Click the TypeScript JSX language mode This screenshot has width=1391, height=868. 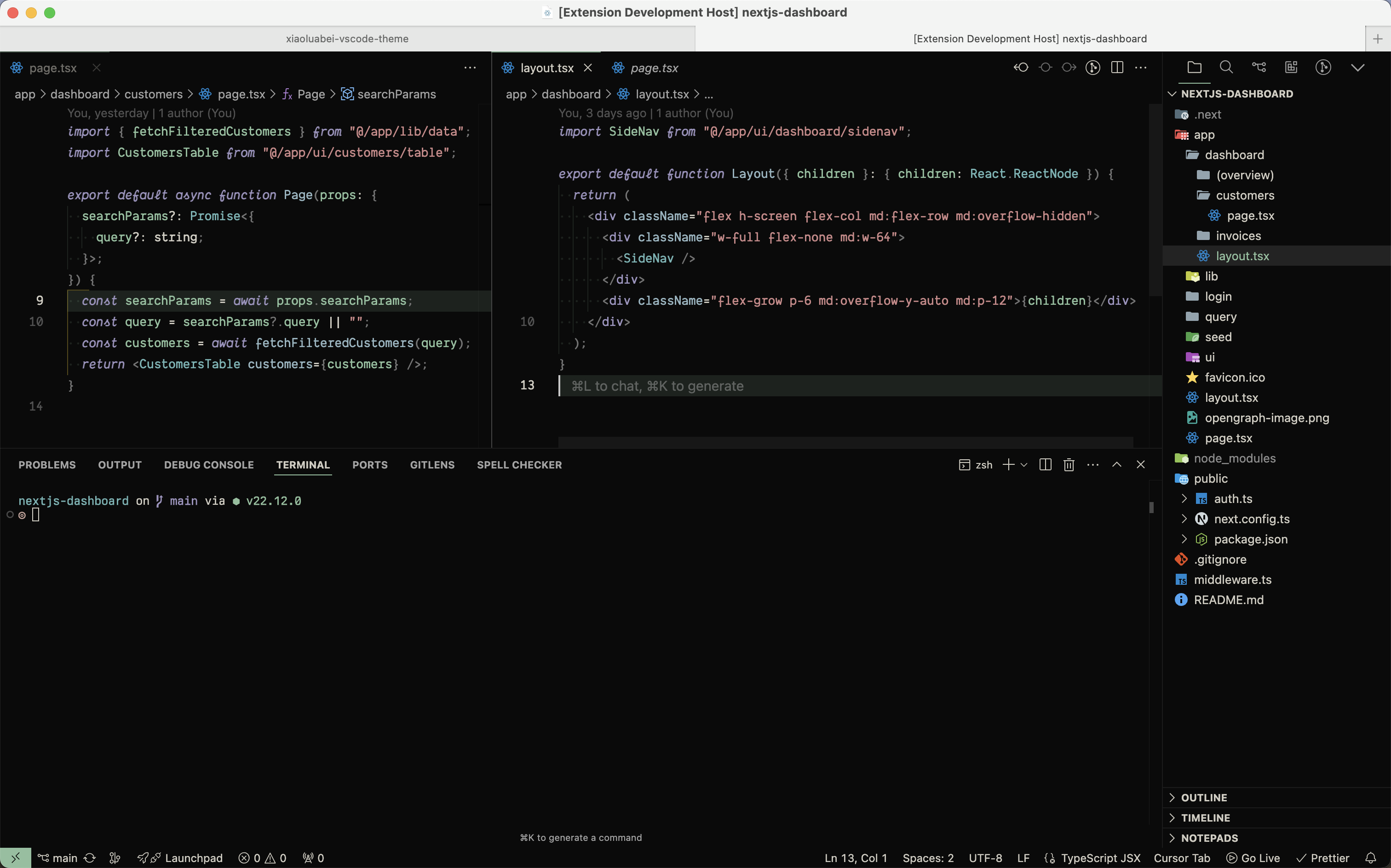click(1100, 858)
